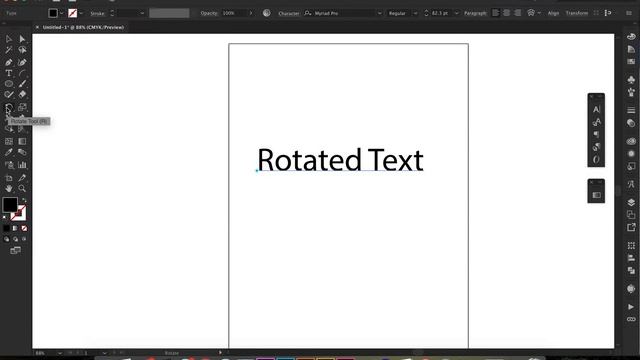The width and height of the screenshot is (640, 360).
Task: Open the Paragraph floating panel icon
Action: click(x=596, y=134)
